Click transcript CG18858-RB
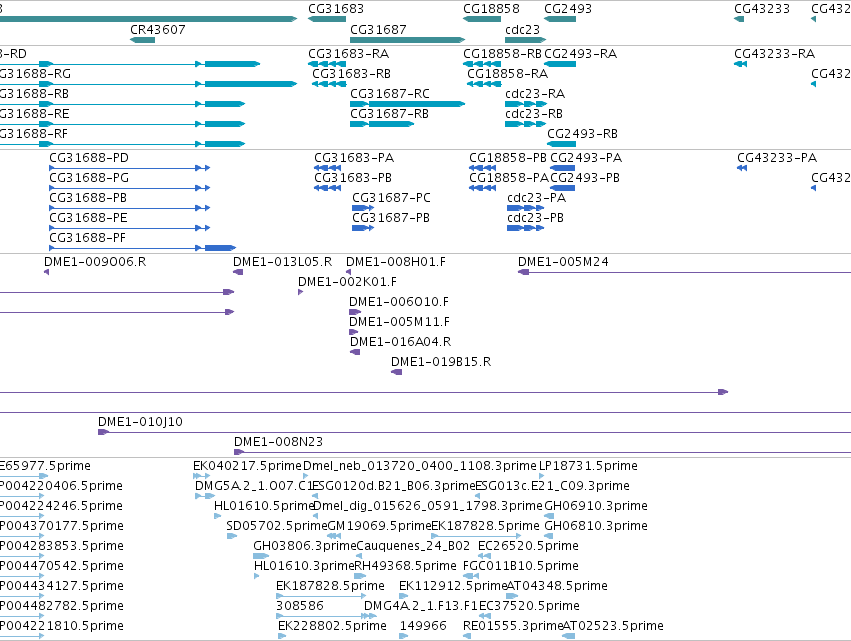 tap(503, 54)
